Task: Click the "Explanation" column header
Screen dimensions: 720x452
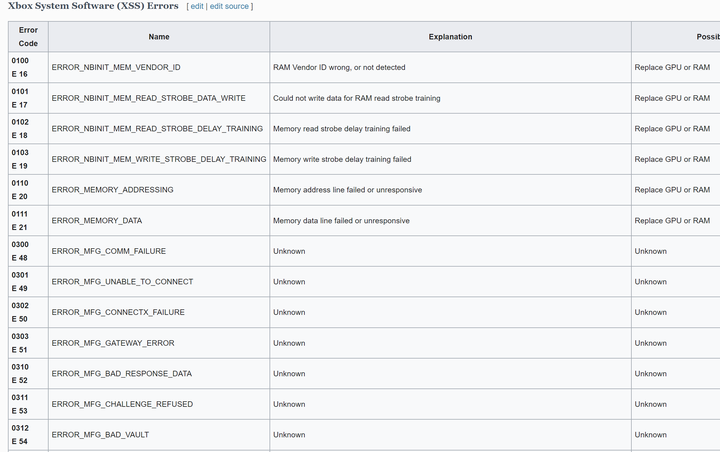Action: (450, 37)
